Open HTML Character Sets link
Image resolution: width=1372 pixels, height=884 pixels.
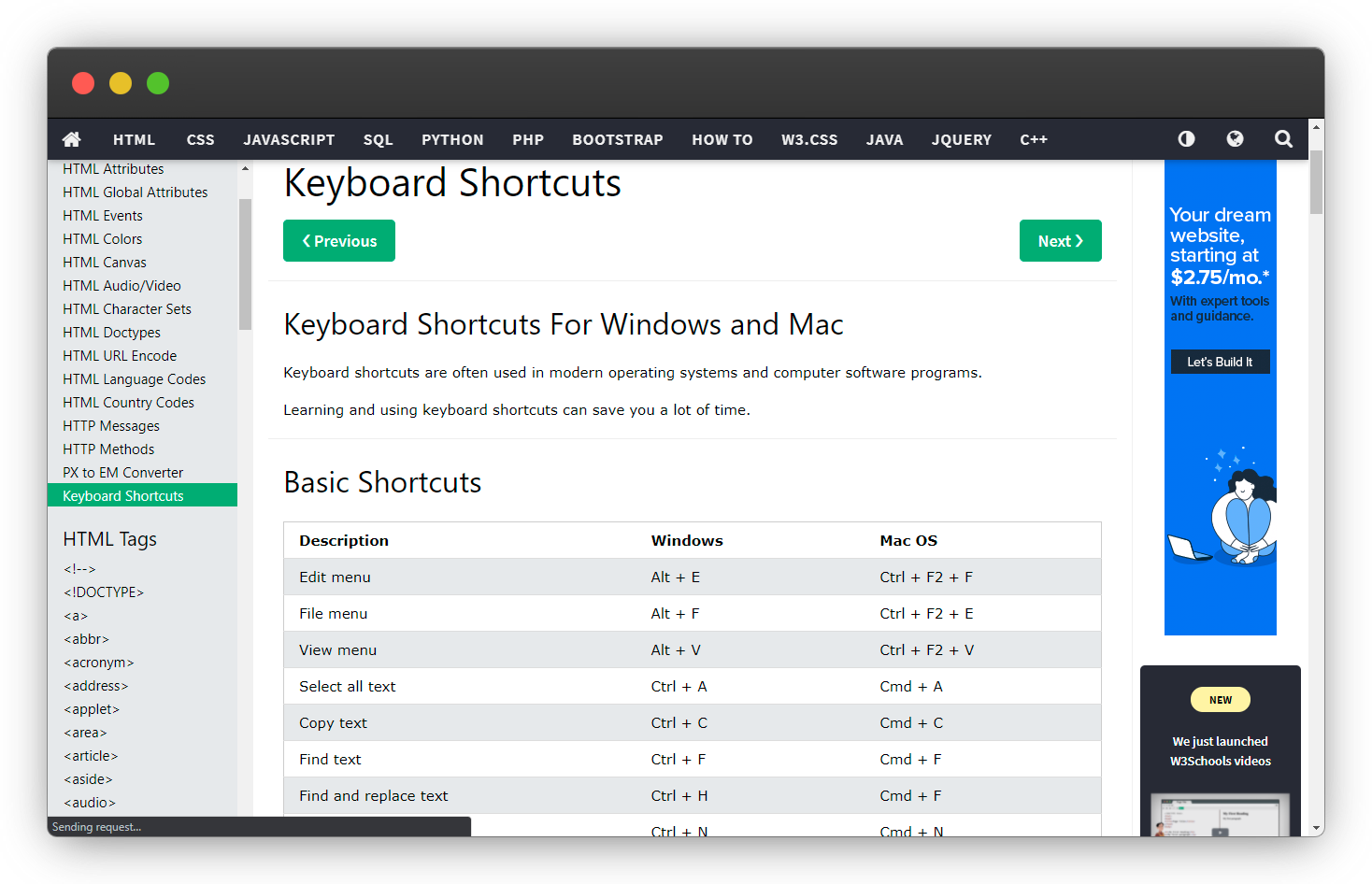click(x=127, y=309)
